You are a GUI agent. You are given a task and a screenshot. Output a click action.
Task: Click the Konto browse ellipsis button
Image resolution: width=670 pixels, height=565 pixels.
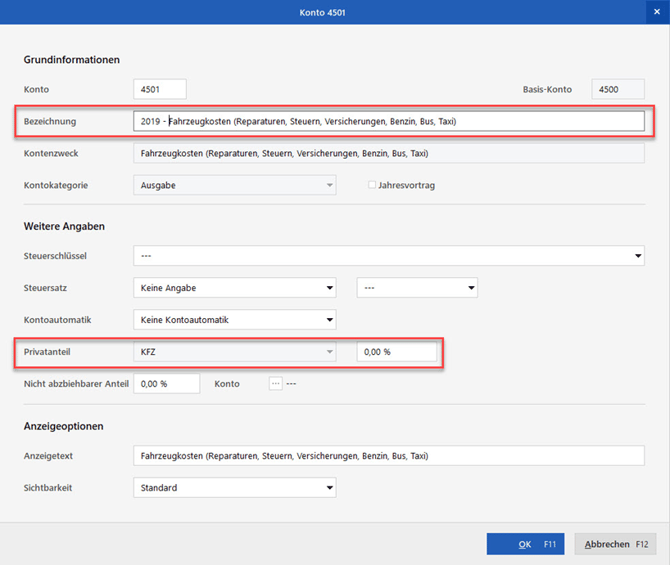276,384
